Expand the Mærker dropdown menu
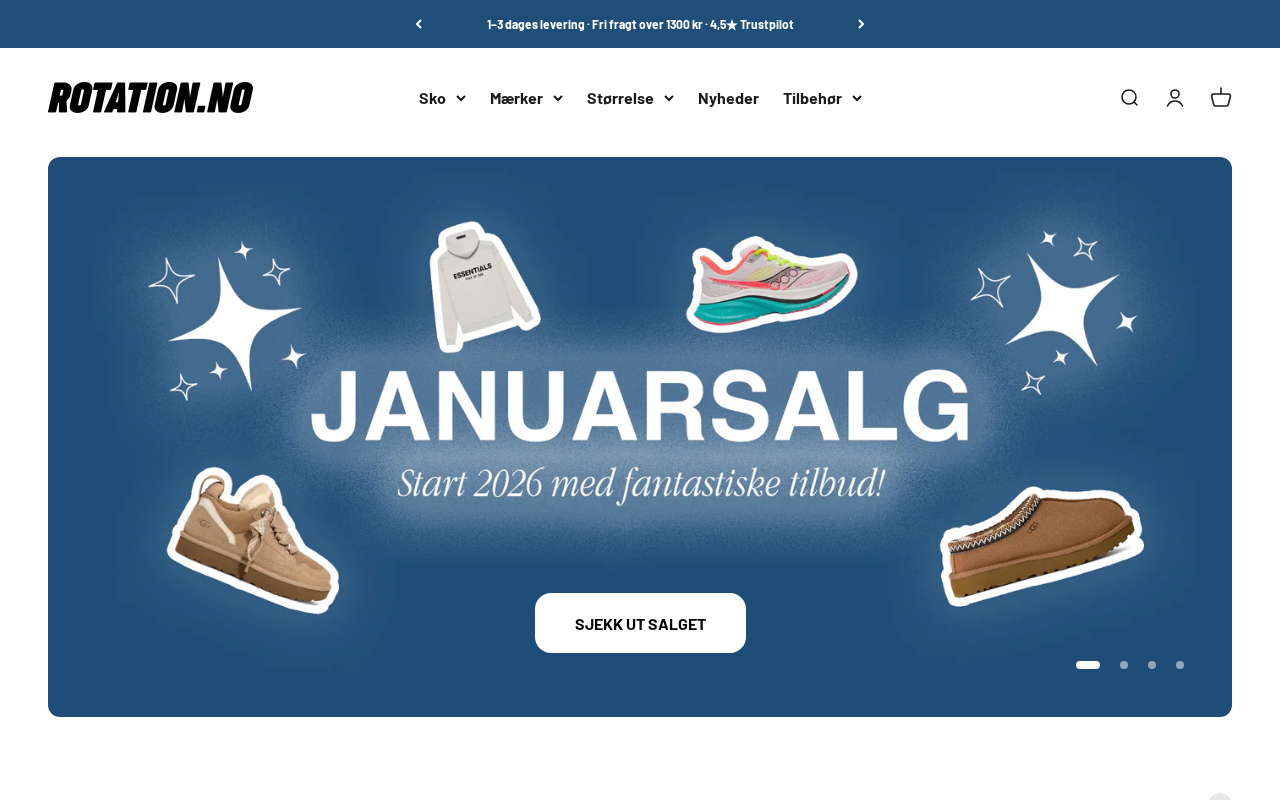Screen dimensions: 1280x800 point(526,98)
